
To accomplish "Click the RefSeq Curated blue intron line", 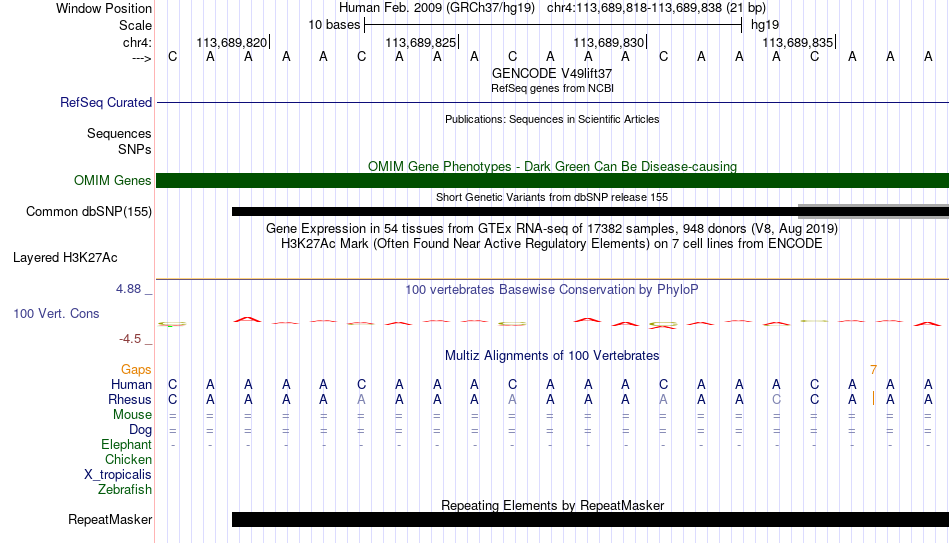I will (x=553, y=102).
